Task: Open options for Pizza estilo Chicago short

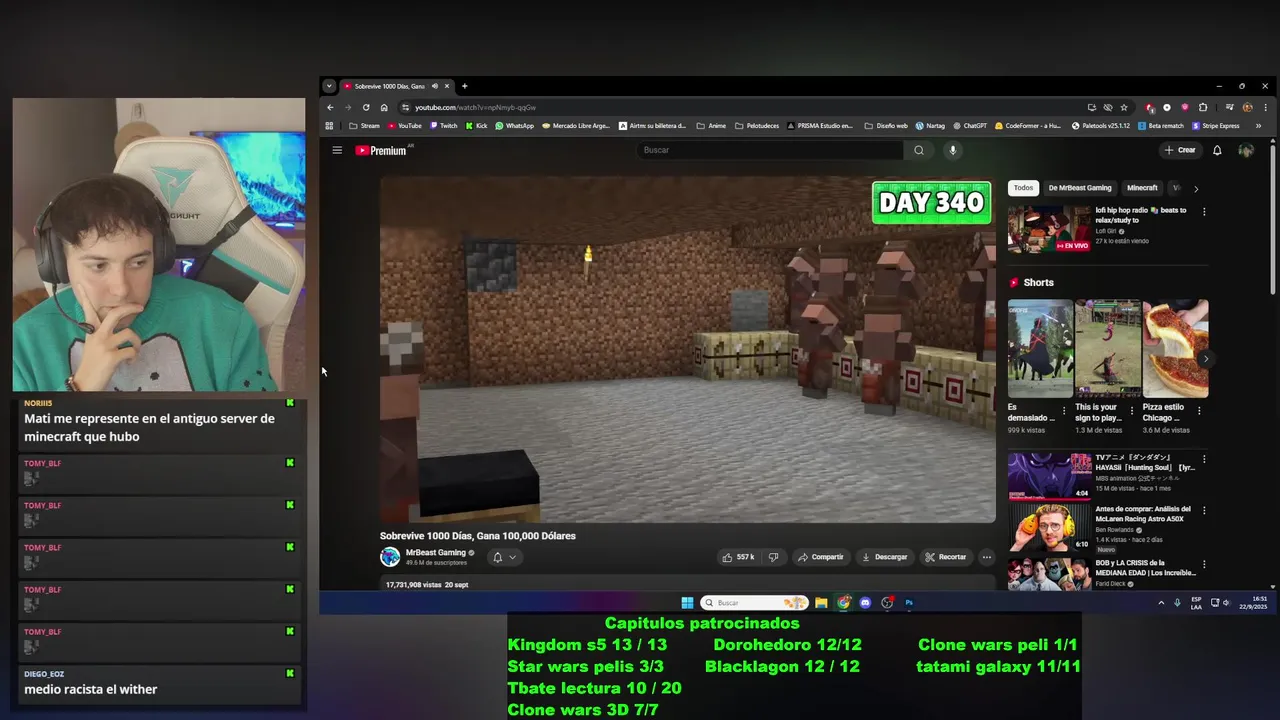Action: pos(1199,410)
